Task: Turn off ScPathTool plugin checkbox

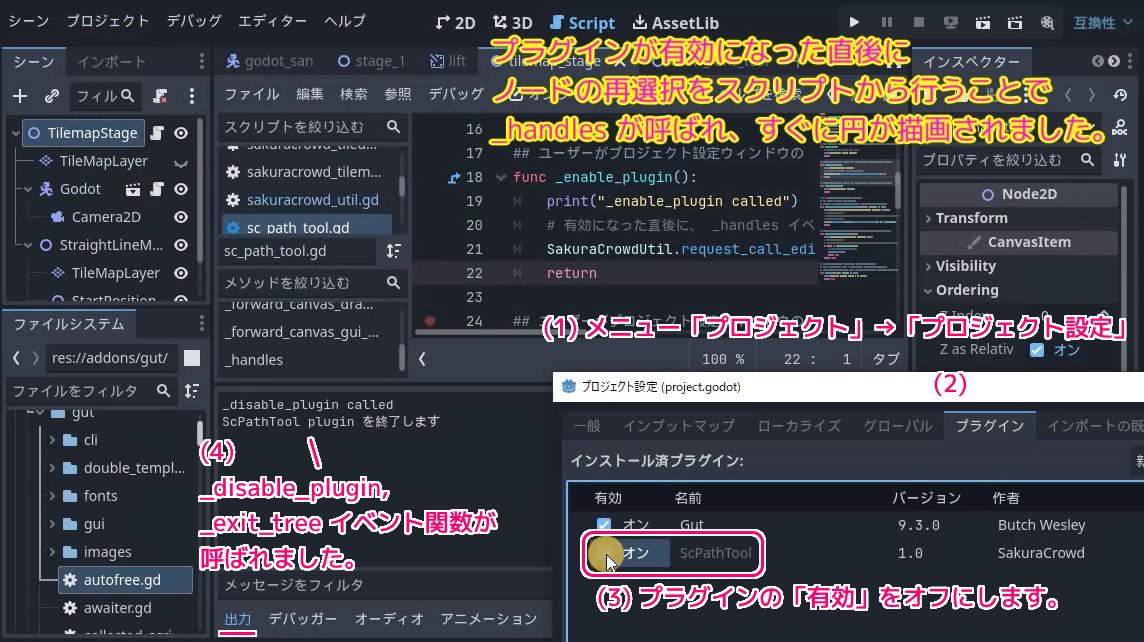Action: (603, 553)
